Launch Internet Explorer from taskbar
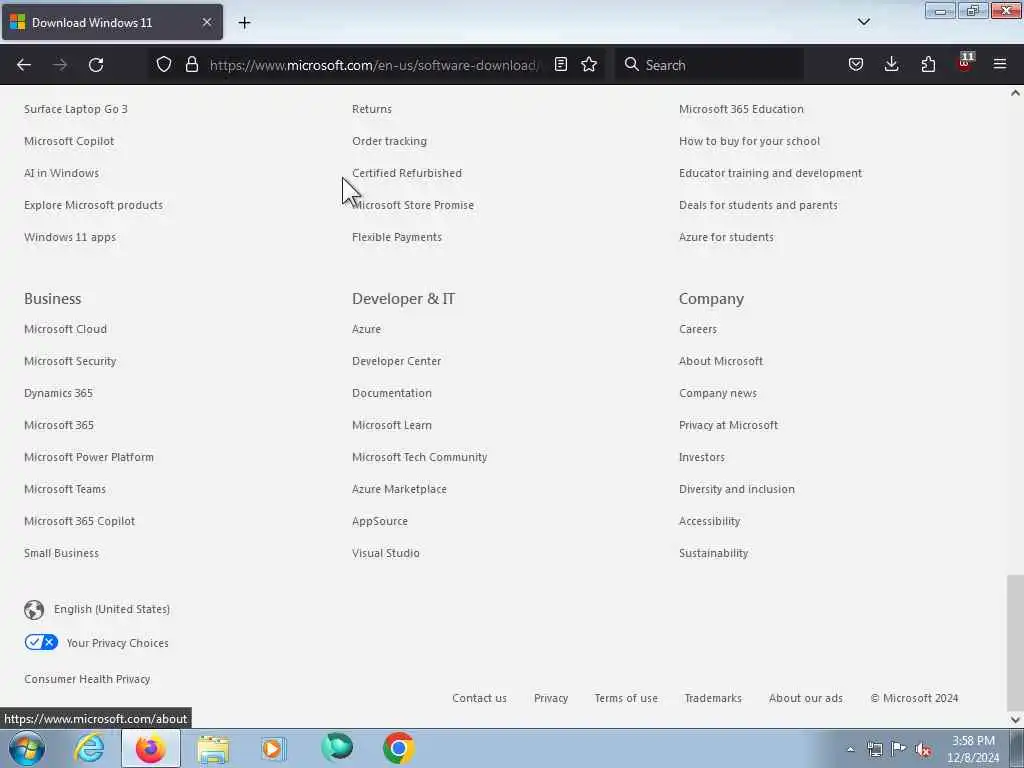 pos(89,748)
